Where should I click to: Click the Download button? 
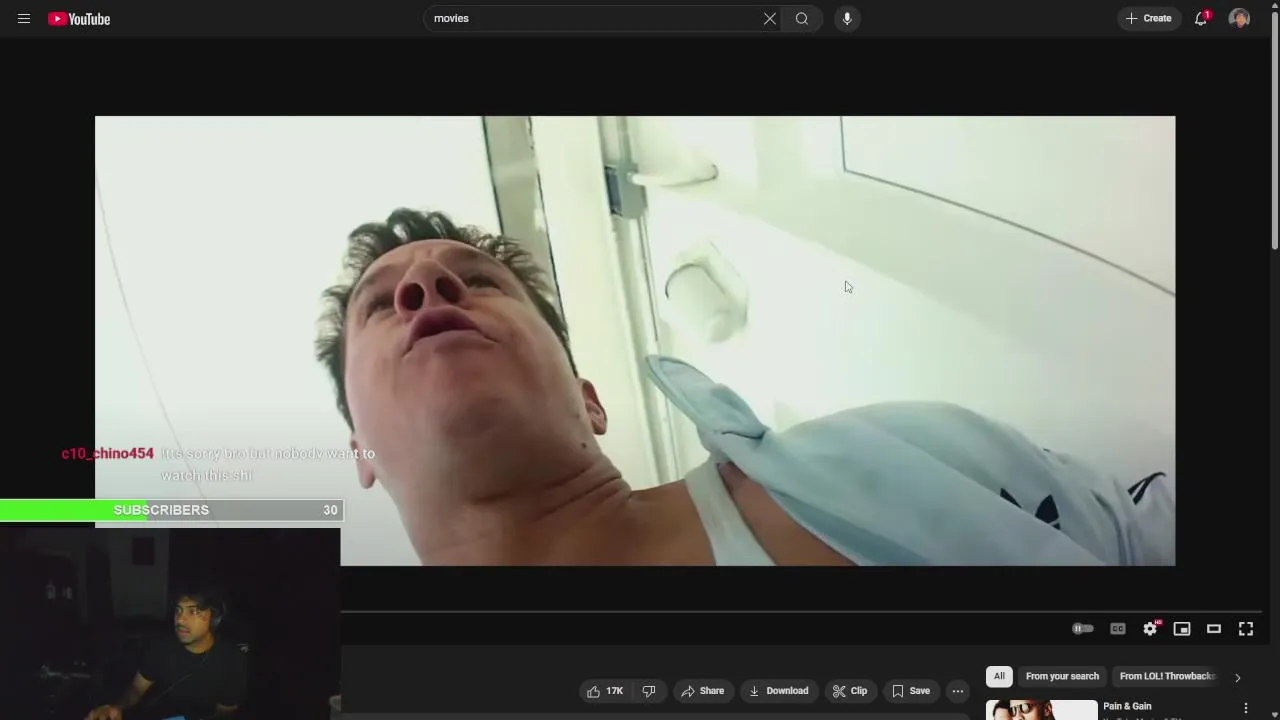(778, 691)
